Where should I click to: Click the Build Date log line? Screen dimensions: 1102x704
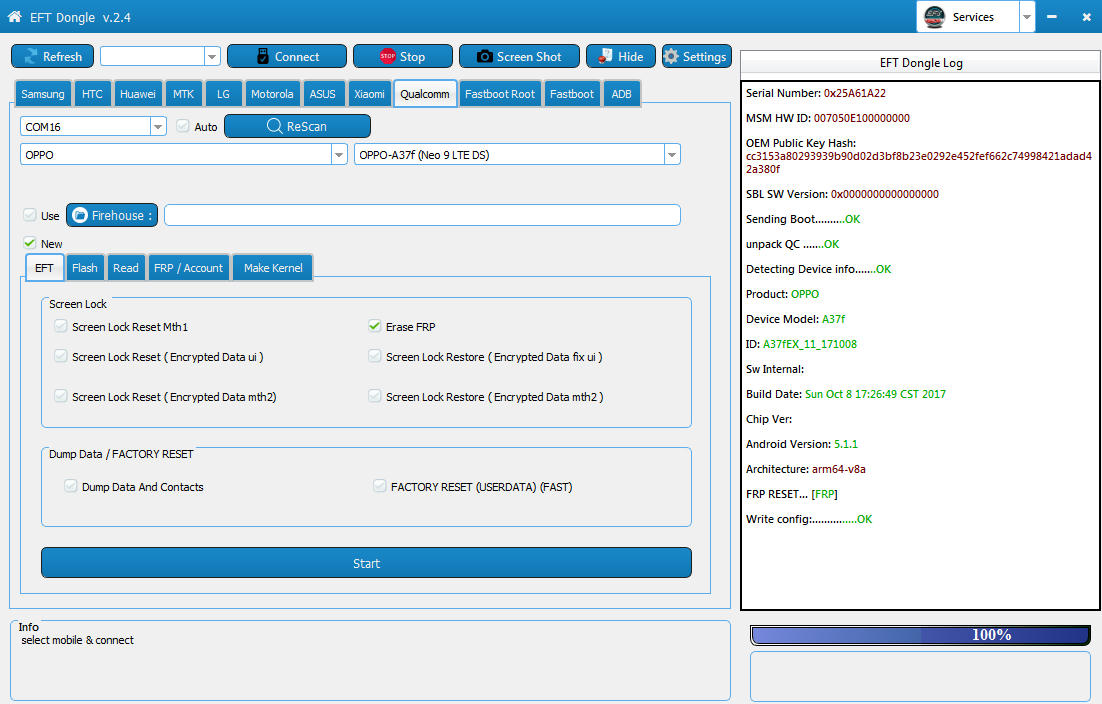pos(845,394)
